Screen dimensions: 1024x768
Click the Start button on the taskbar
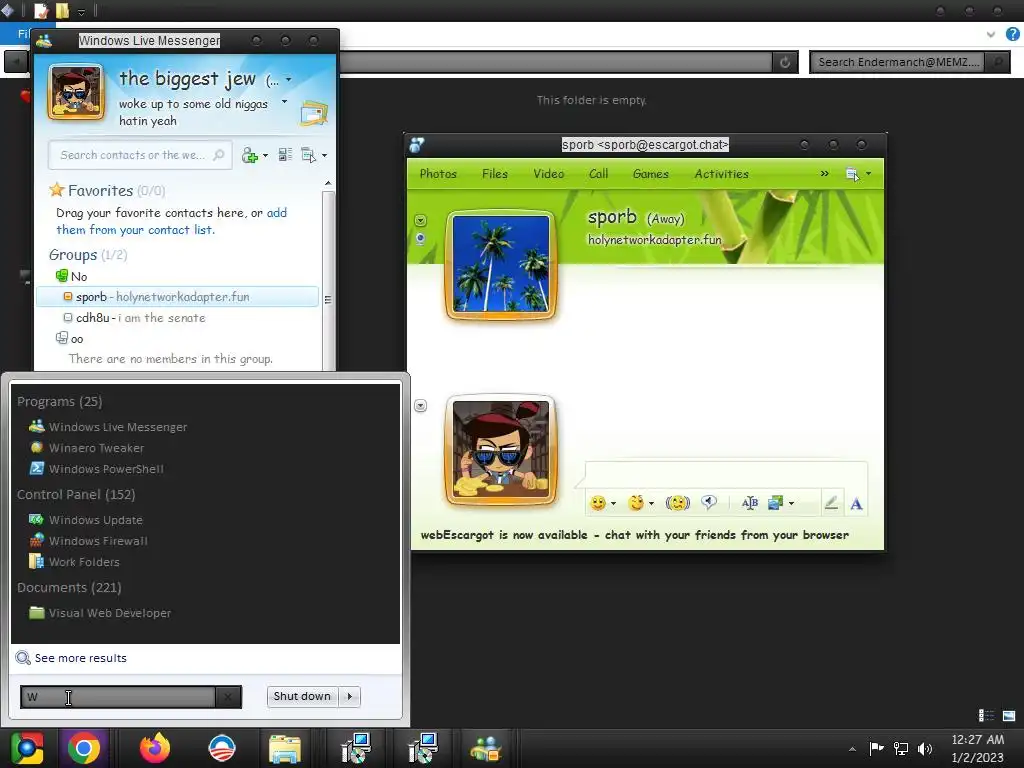point(27,748)
